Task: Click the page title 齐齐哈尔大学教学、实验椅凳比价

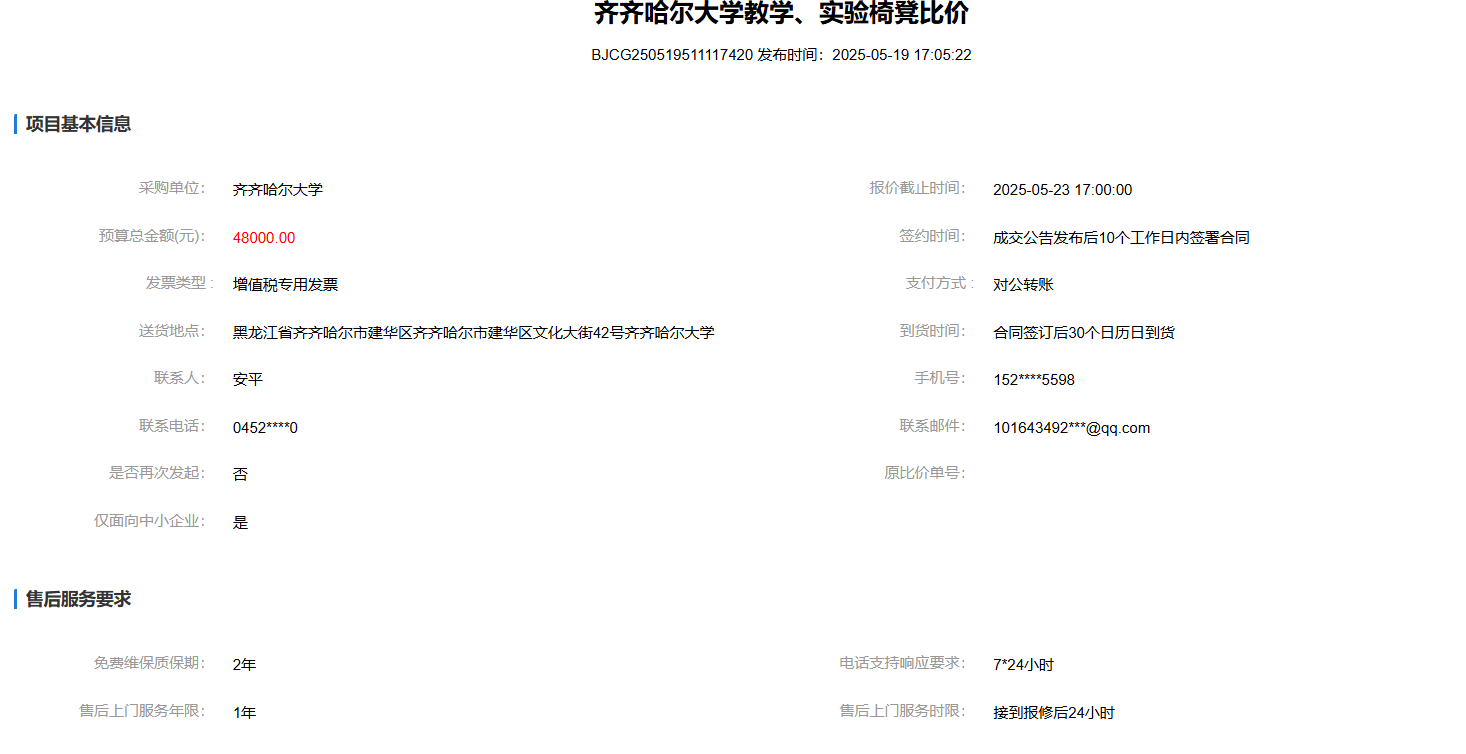Action: (781, 14)
